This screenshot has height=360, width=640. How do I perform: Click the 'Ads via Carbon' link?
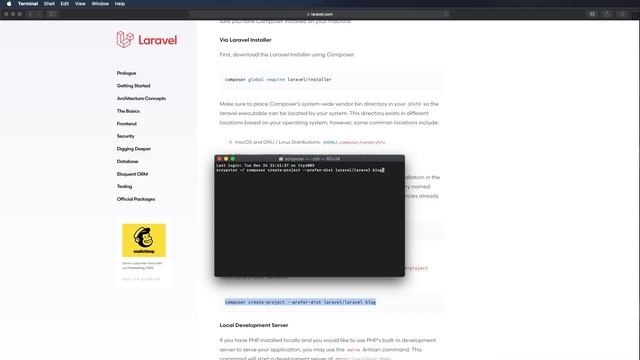[141, 279]
